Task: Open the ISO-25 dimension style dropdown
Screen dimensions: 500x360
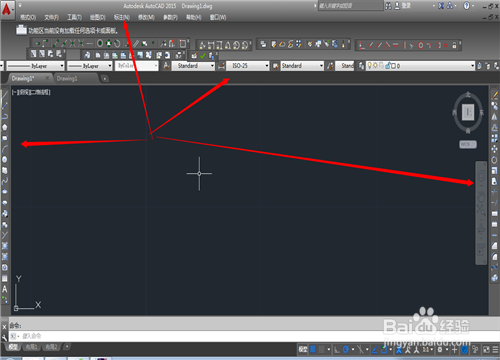Action: point(247,66)
